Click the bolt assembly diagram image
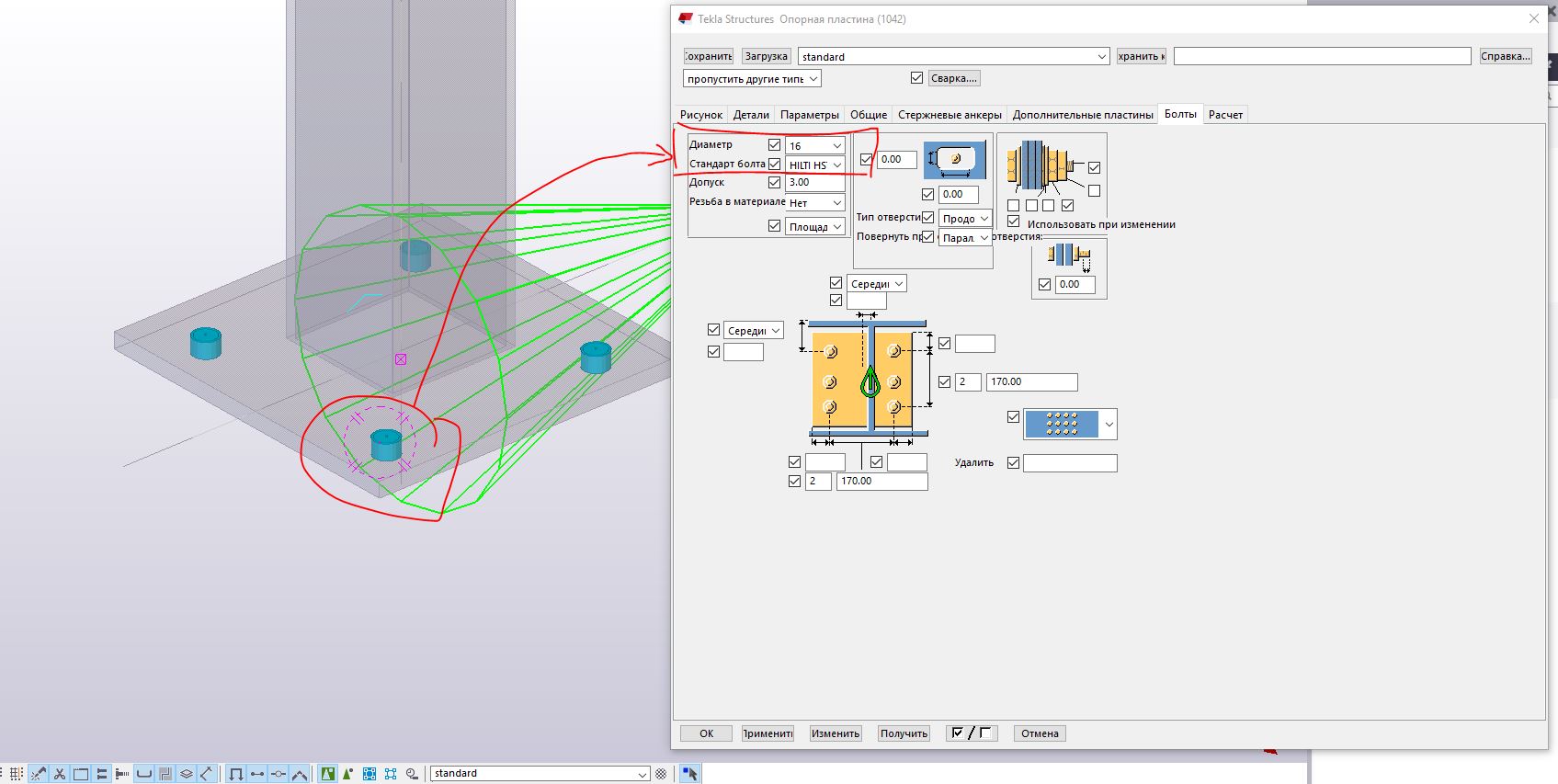Viewport: 1558px width, 784px height. click(x=1041, y=165)
